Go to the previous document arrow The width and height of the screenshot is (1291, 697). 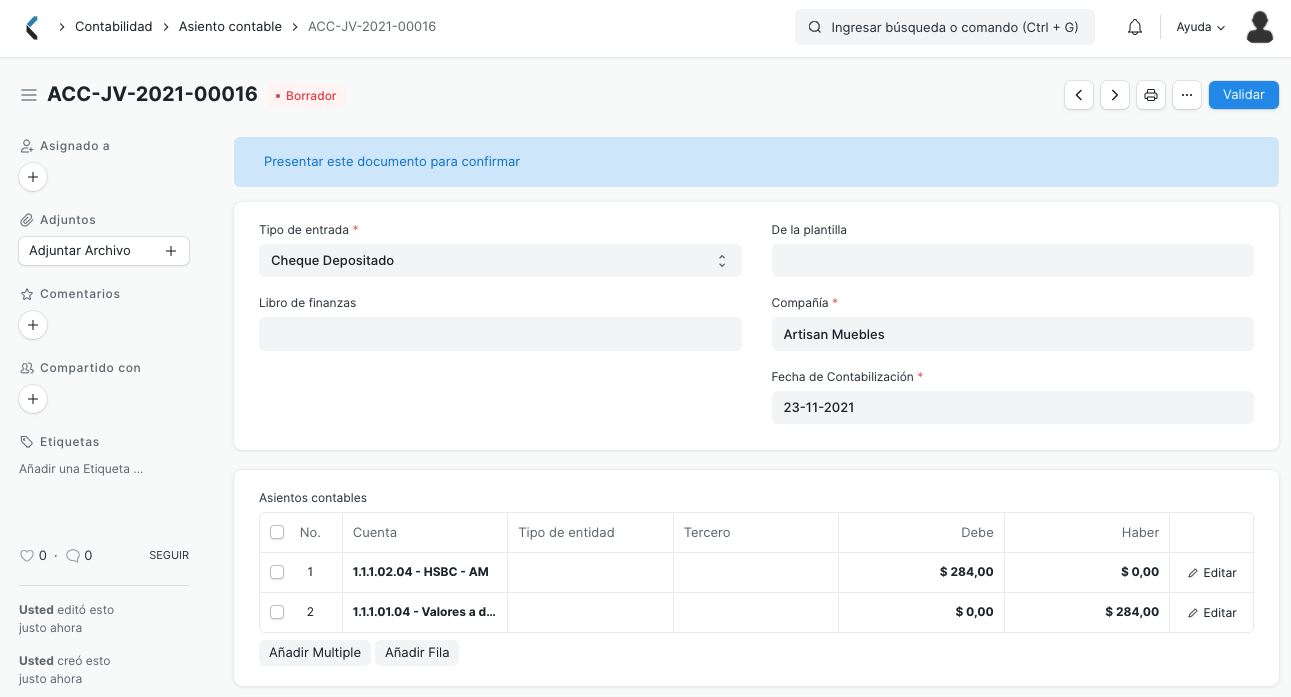tap(1079, 95)
